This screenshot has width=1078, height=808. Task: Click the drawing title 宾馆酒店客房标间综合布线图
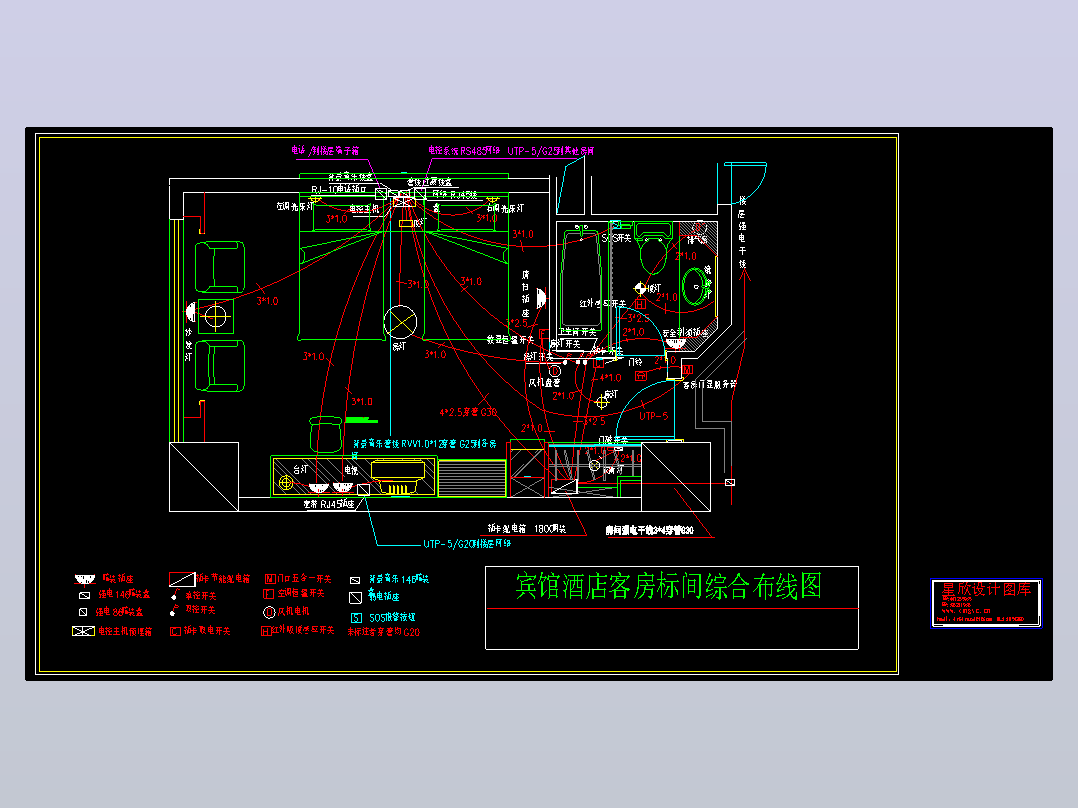668,586
